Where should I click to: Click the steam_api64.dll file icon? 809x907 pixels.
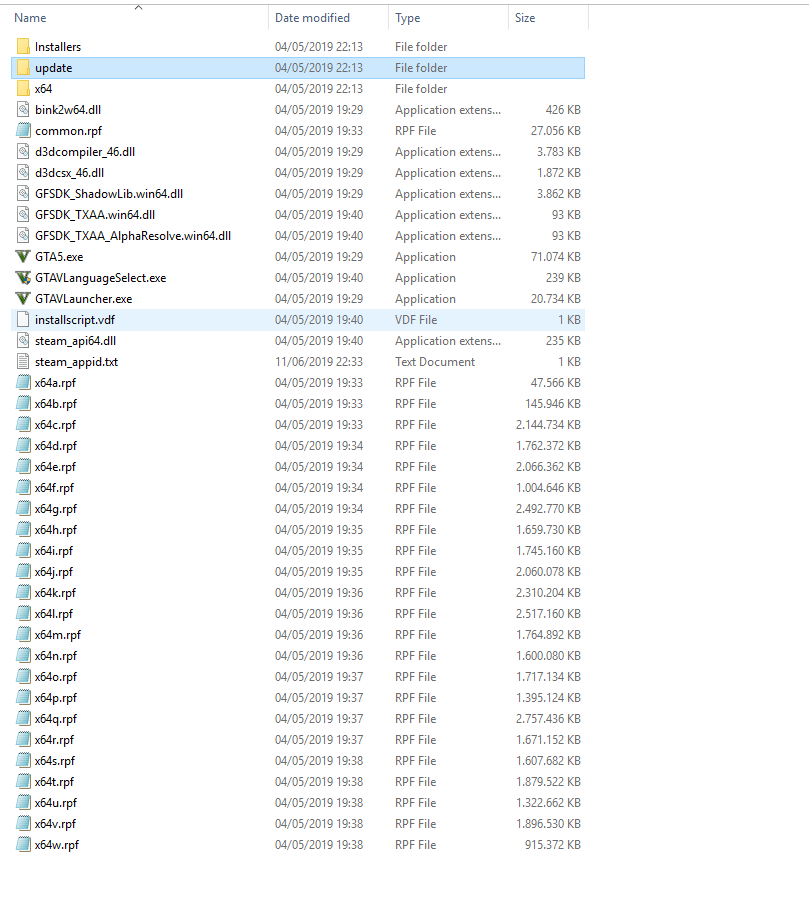[23, 341]
